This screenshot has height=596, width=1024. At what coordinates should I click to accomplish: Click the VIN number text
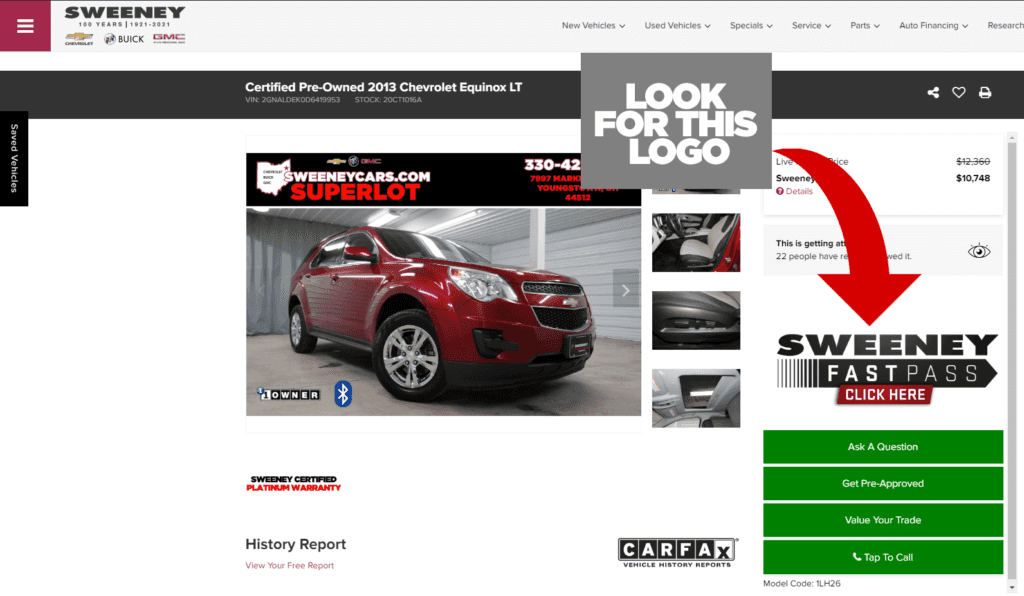pos(293,100)
